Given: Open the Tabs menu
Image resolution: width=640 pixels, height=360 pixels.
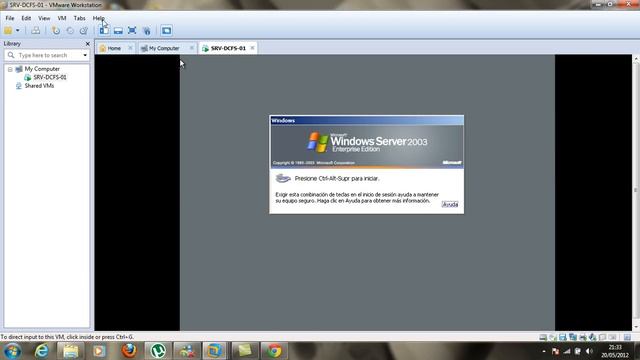Looking at the screenshot, I should tap(79, 18).
